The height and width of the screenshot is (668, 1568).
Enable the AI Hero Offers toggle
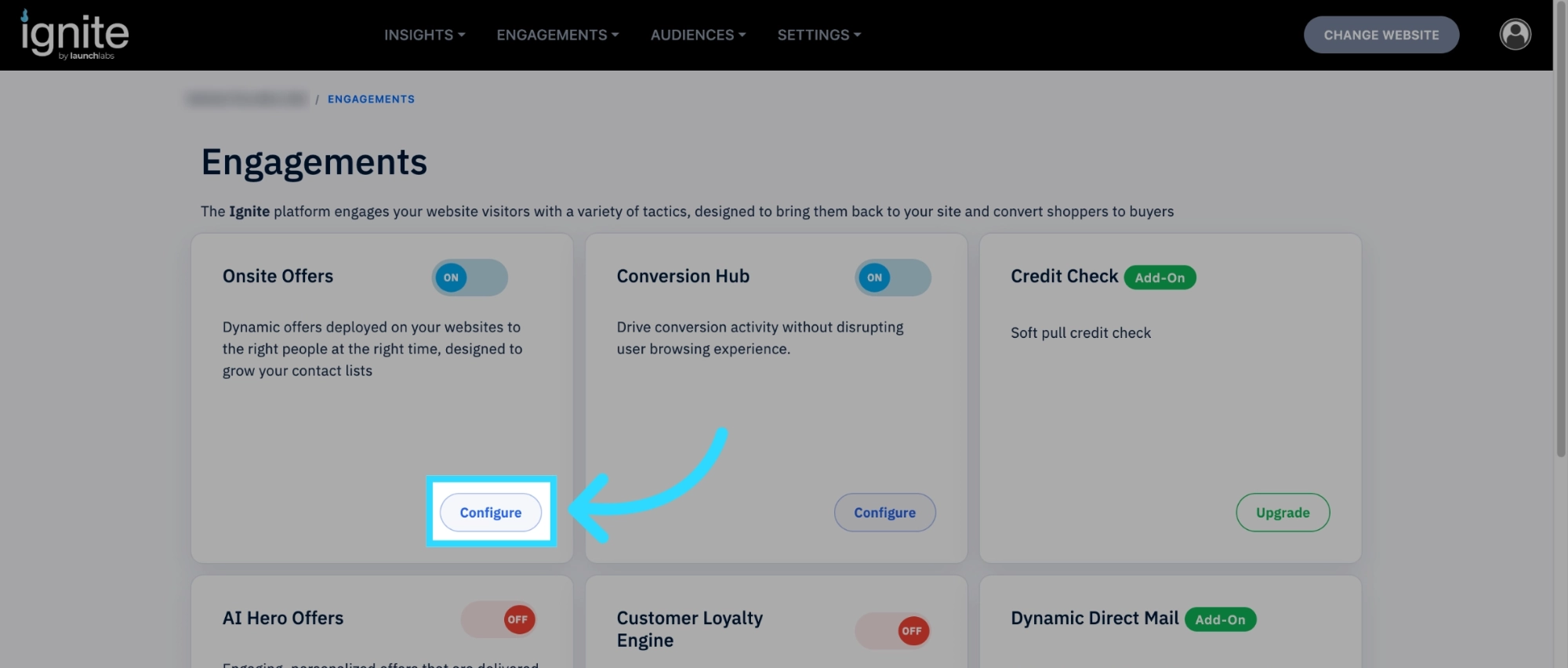[x=499, y=619]
